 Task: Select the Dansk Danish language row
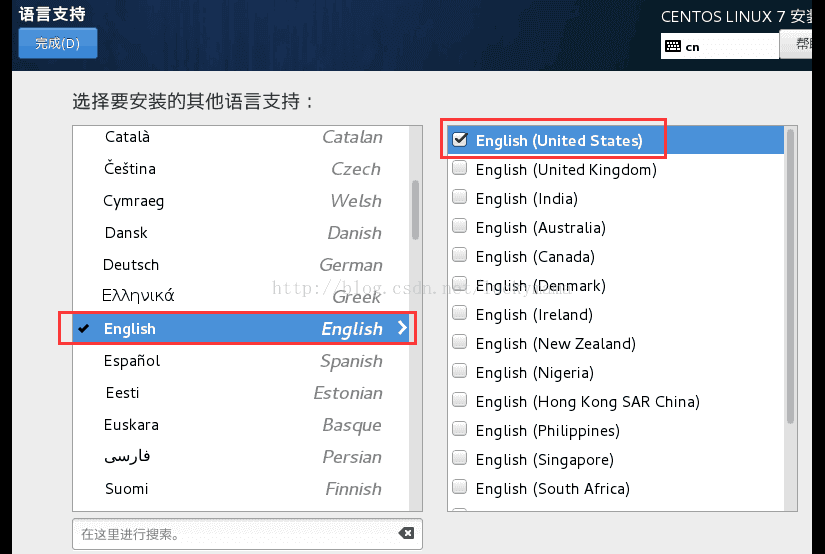click(240, 233)
